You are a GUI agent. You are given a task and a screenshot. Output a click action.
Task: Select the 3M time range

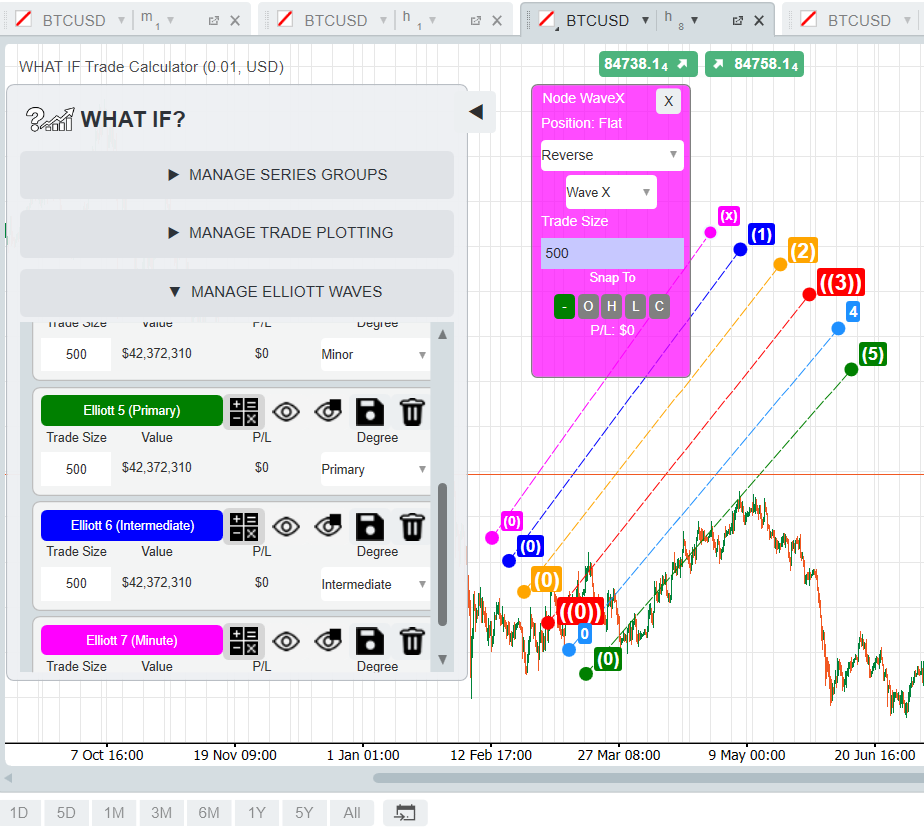pos(161,813)
